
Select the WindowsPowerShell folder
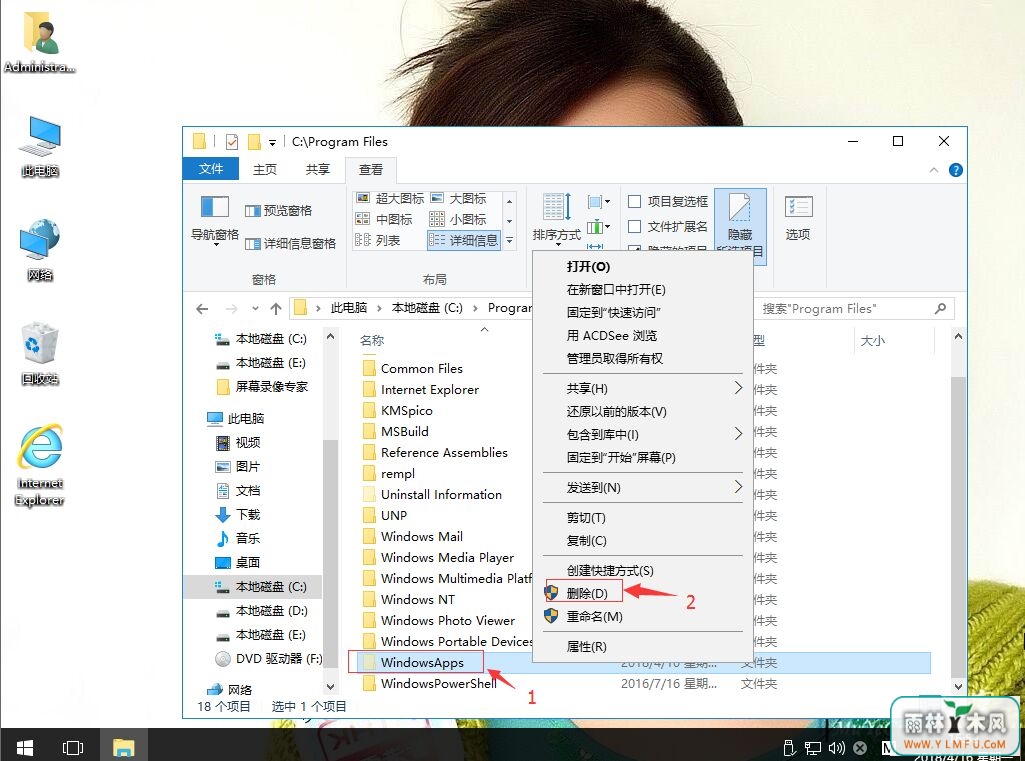pos(430,683)
